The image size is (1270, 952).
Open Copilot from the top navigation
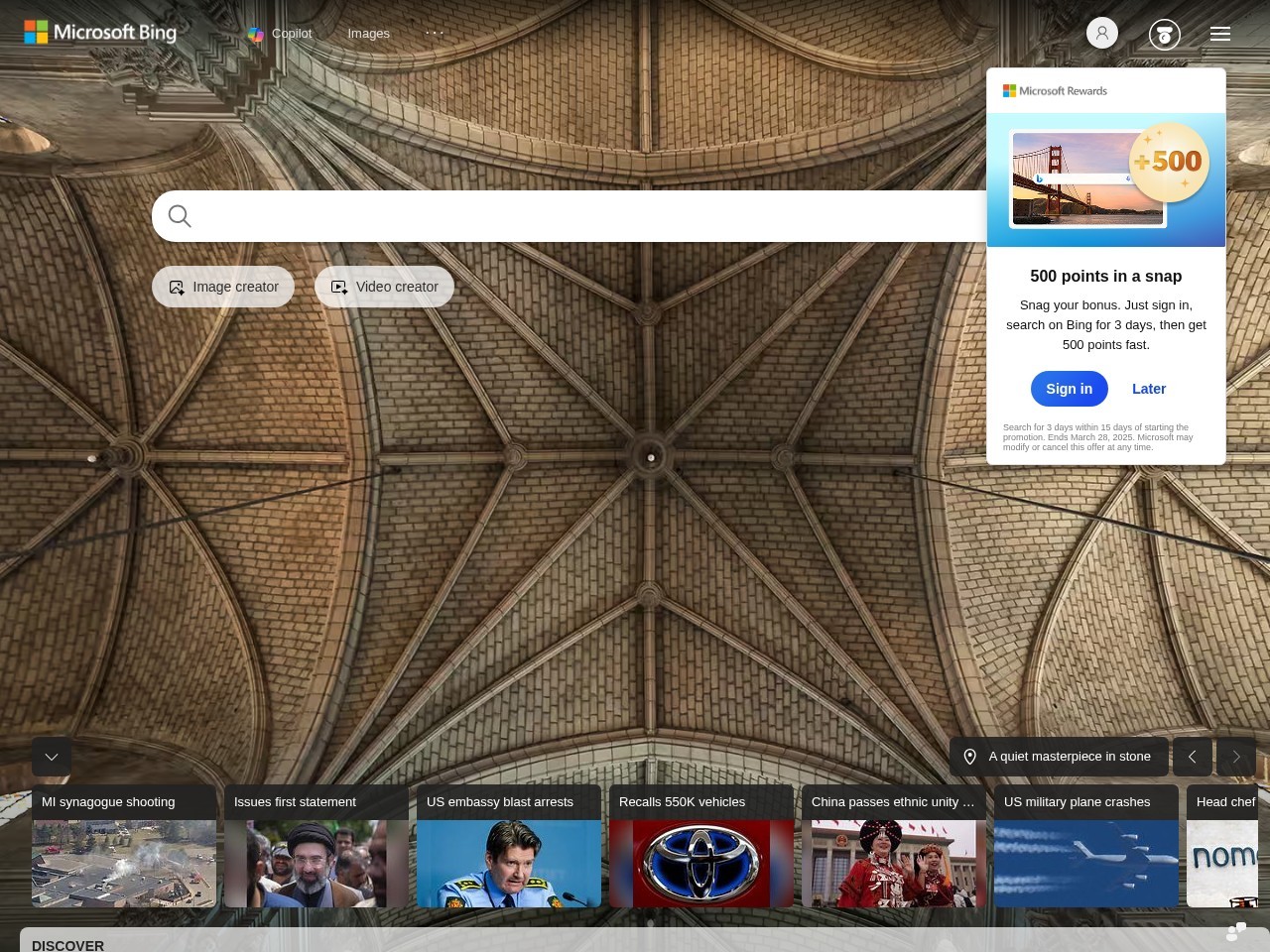[x=280, y=34]
